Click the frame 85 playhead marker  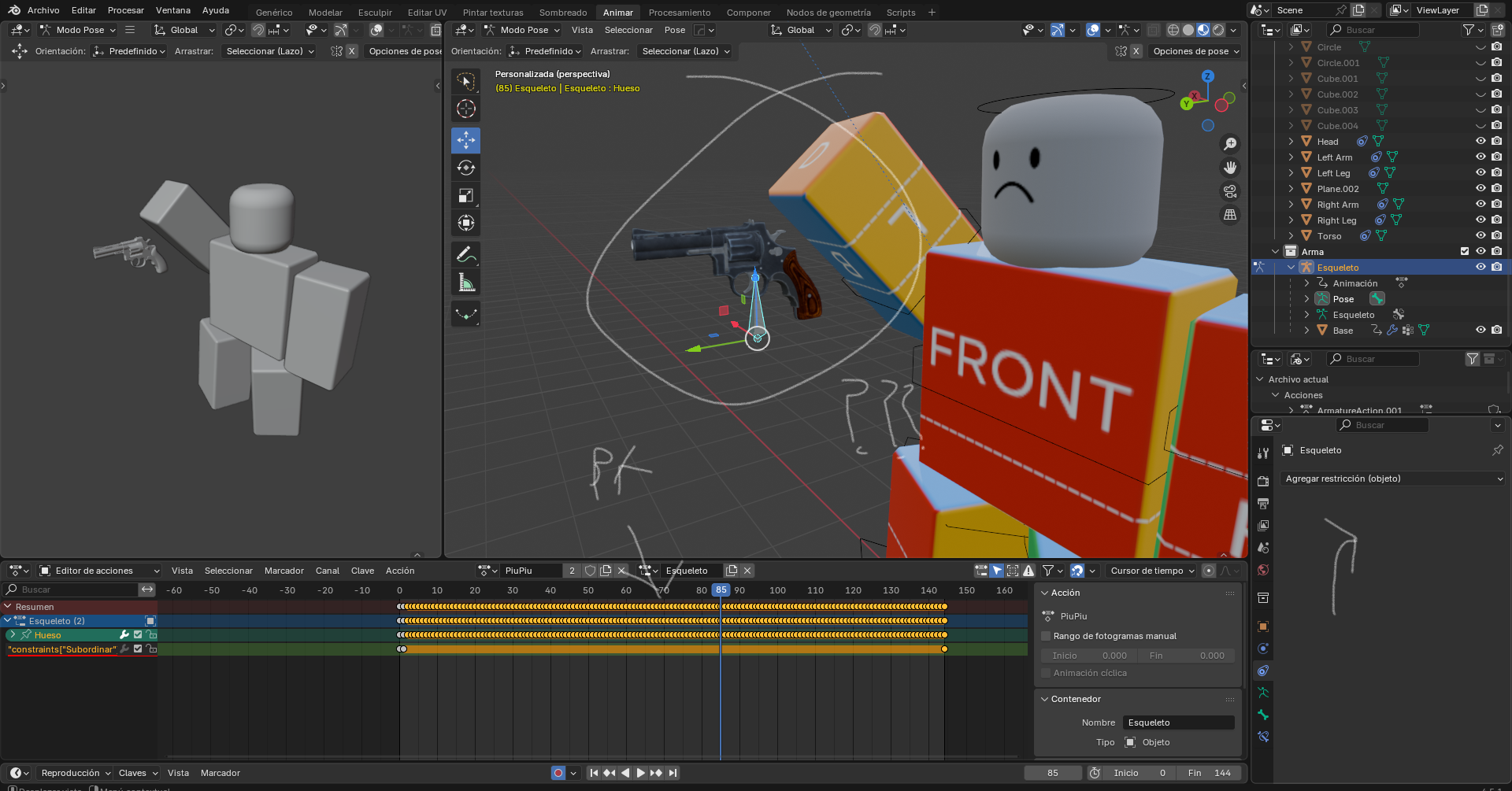721,590
